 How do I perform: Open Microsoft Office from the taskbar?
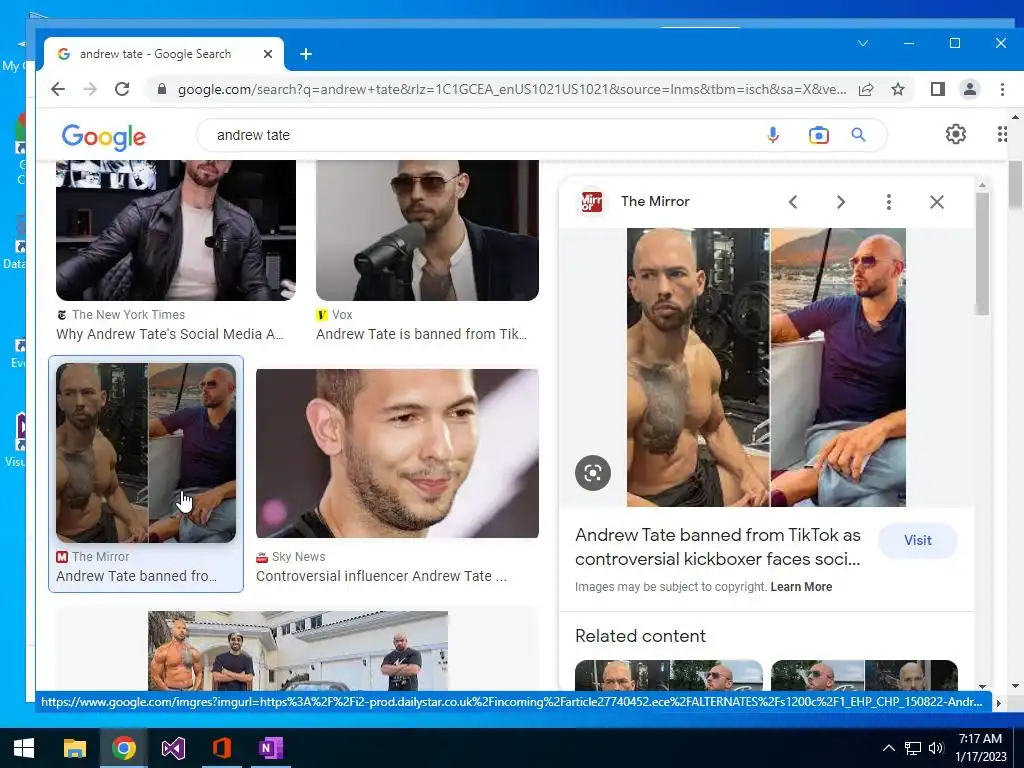222,748
